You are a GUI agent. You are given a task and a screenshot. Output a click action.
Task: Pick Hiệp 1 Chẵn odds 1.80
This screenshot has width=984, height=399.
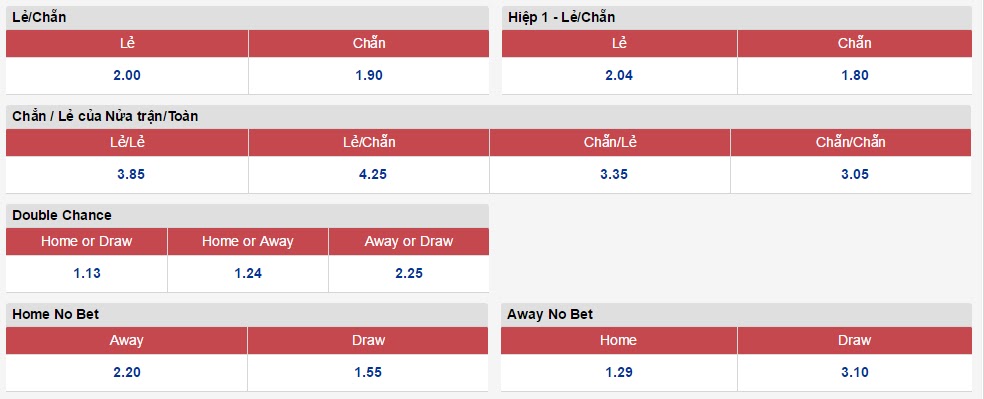click(x=855, y=75)
